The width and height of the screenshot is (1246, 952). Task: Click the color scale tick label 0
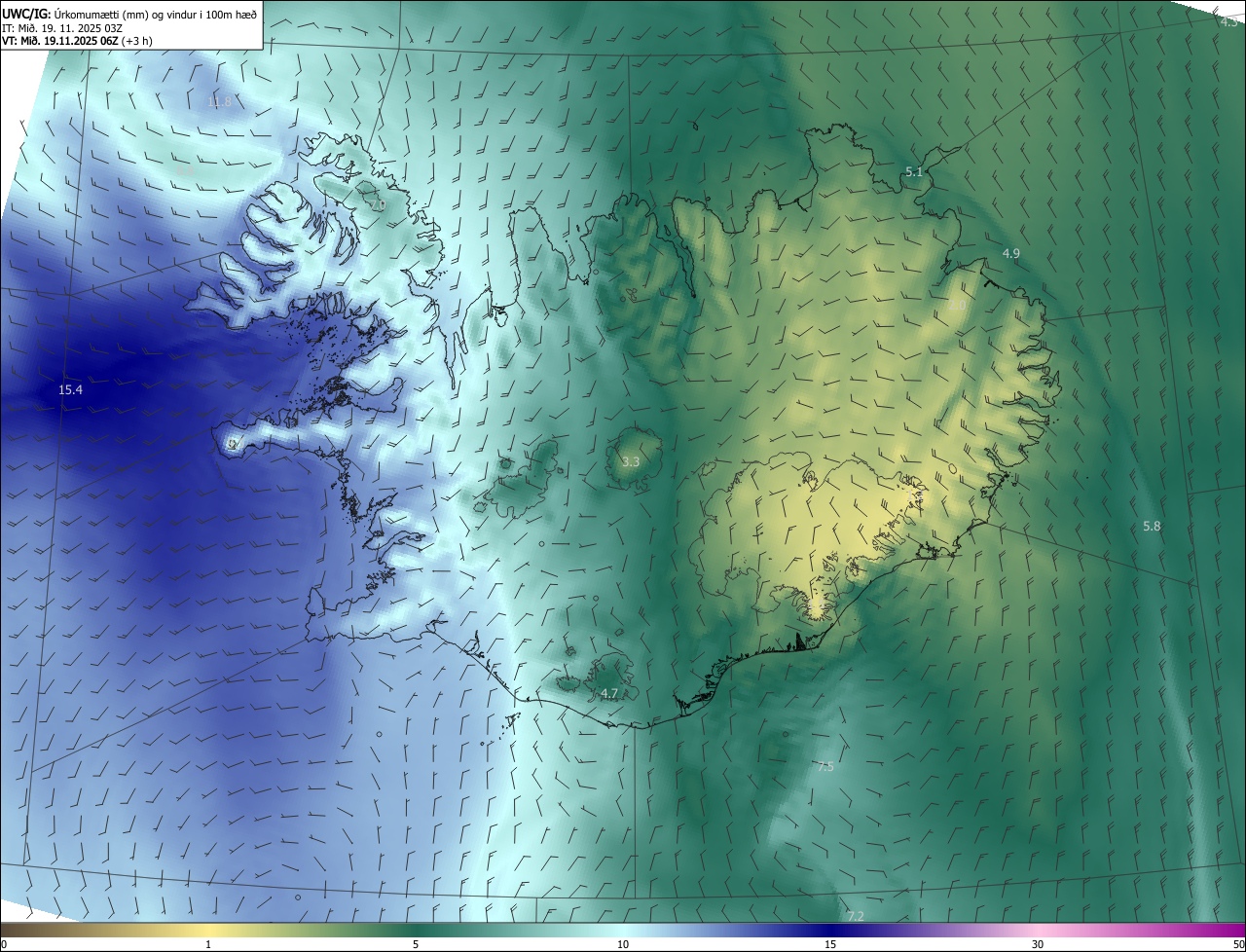tap(4, 944)
